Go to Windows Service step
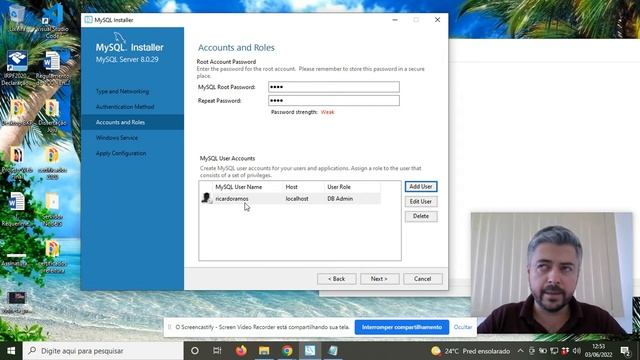 pyautogui.click(x=117, y=138)
